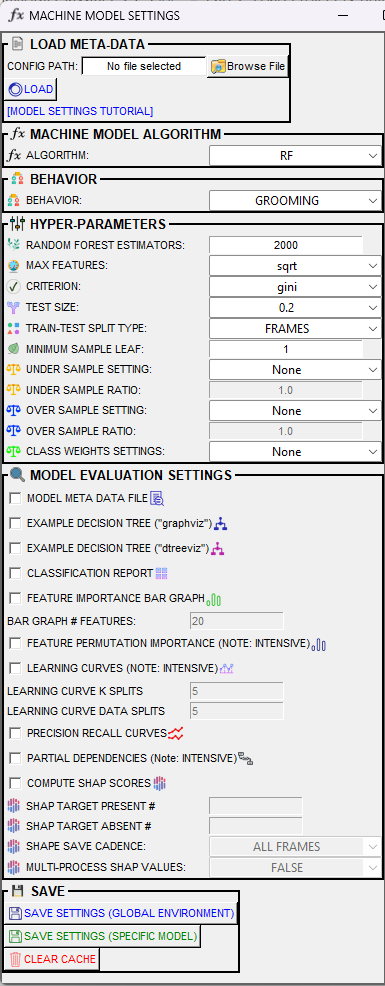The width and height of the screenshot is (385, 986).
Task: Click the Over Sample Setting scale icon
Action: coord(14,411)
